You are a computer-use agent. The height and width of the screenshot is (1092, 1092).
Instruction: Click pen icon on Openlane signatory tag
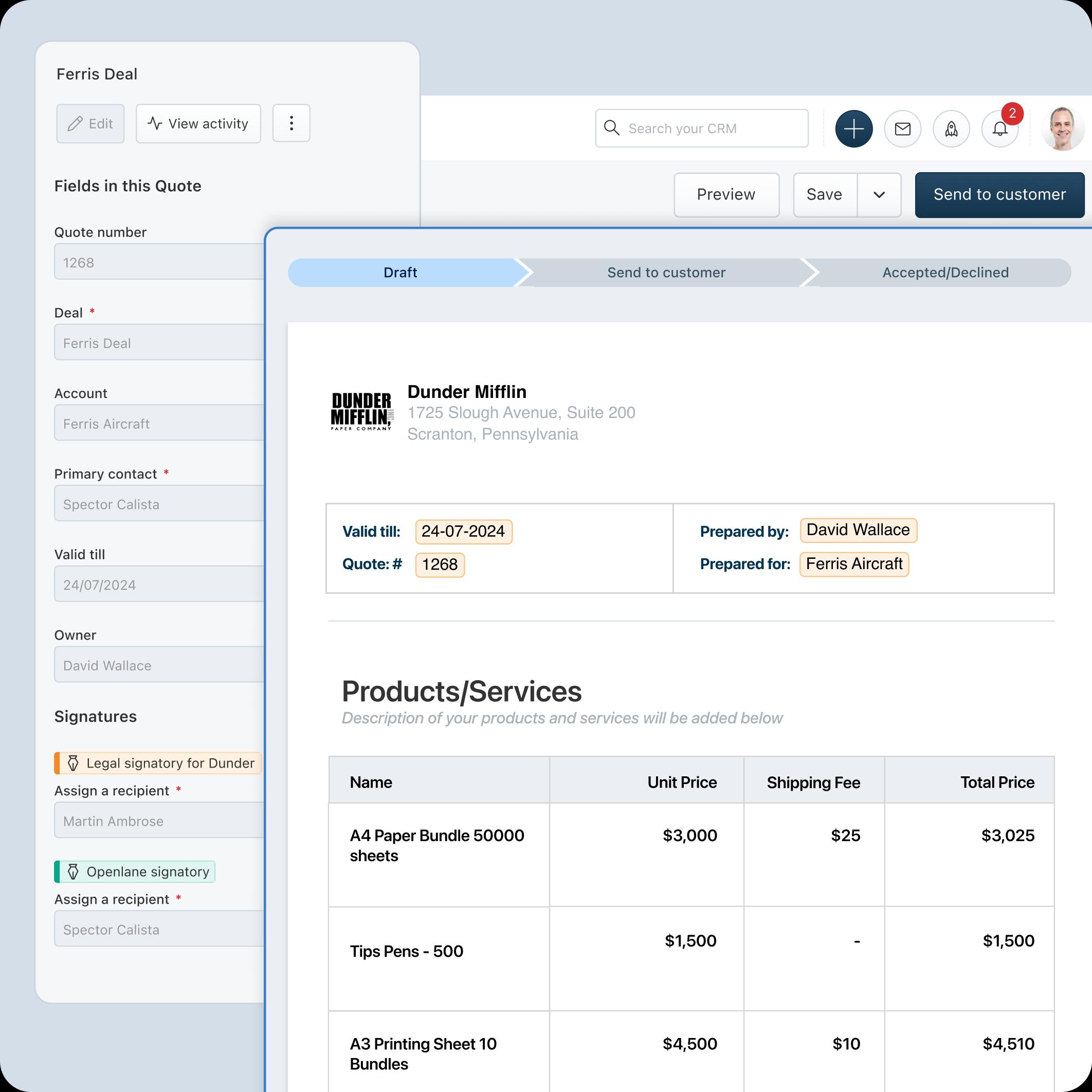pos(74,871)
